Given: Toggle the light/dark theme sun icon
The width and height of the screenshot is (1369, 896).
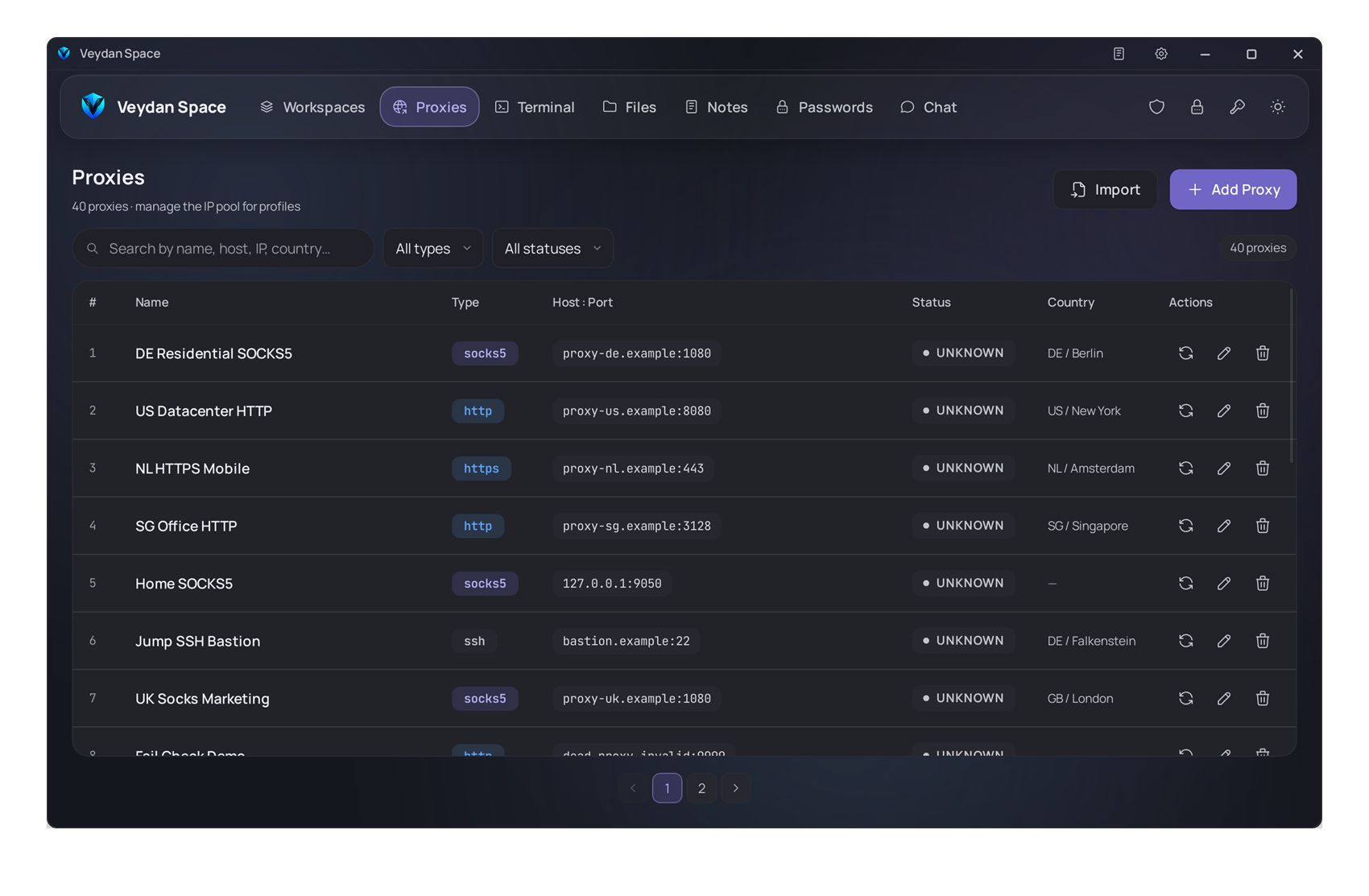Looking at the screenshot, I should [x=1277, y=107].
